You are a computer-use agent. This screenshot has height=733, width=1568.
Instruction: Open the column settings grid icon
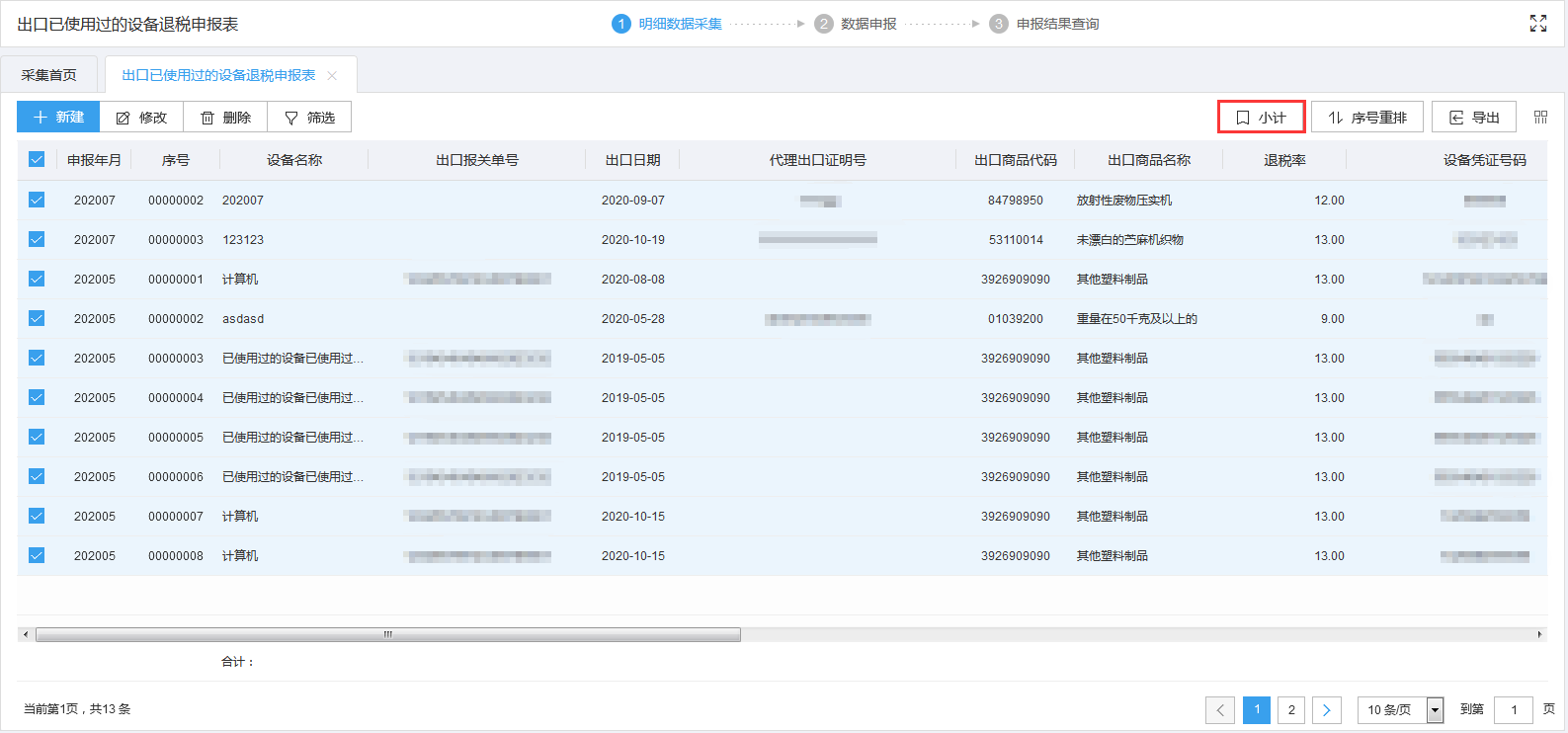[x=1540, y=118]
